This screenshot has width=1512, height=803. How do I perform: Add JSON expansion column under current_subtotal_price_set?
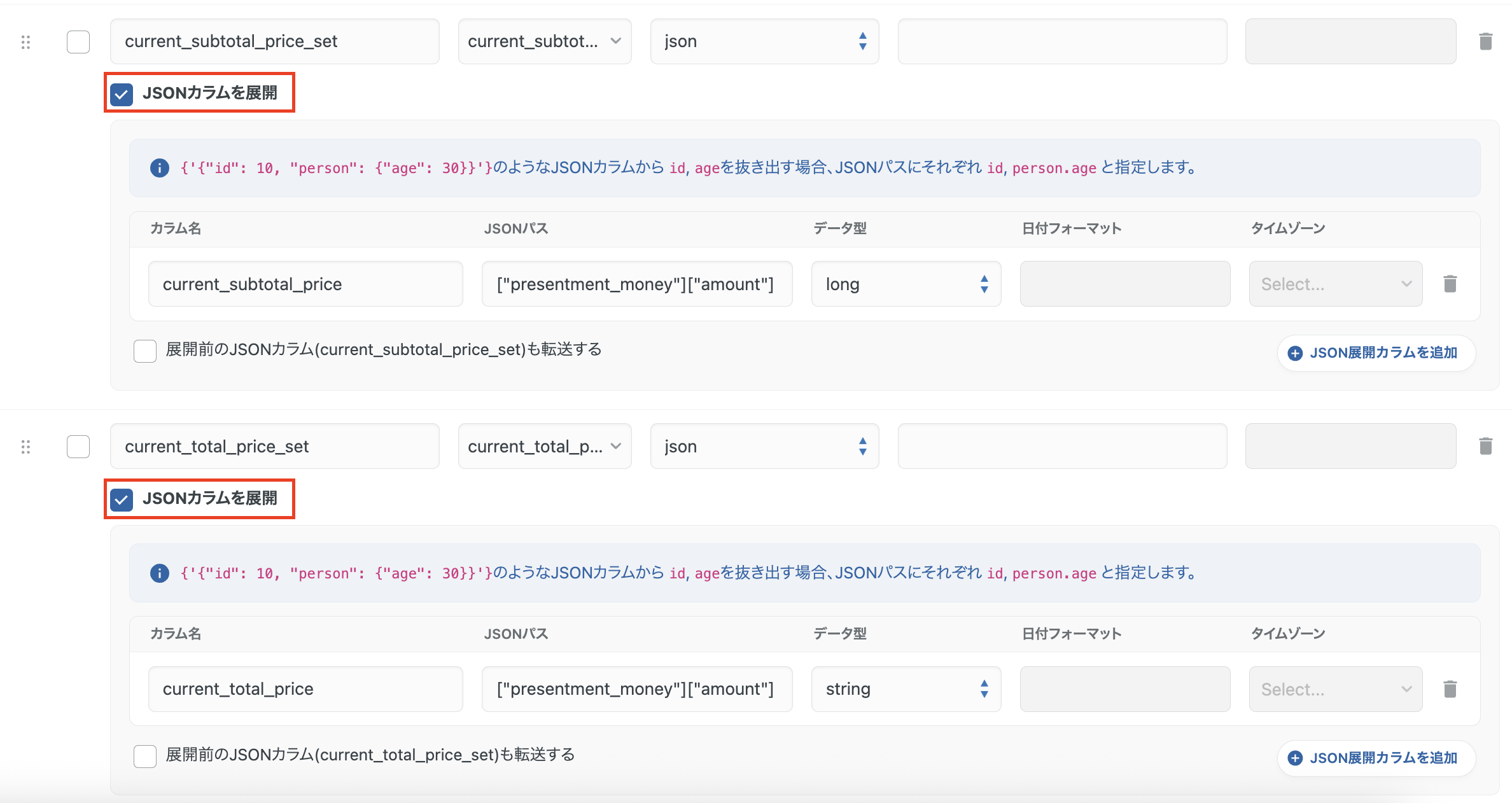coord(1376,353)
